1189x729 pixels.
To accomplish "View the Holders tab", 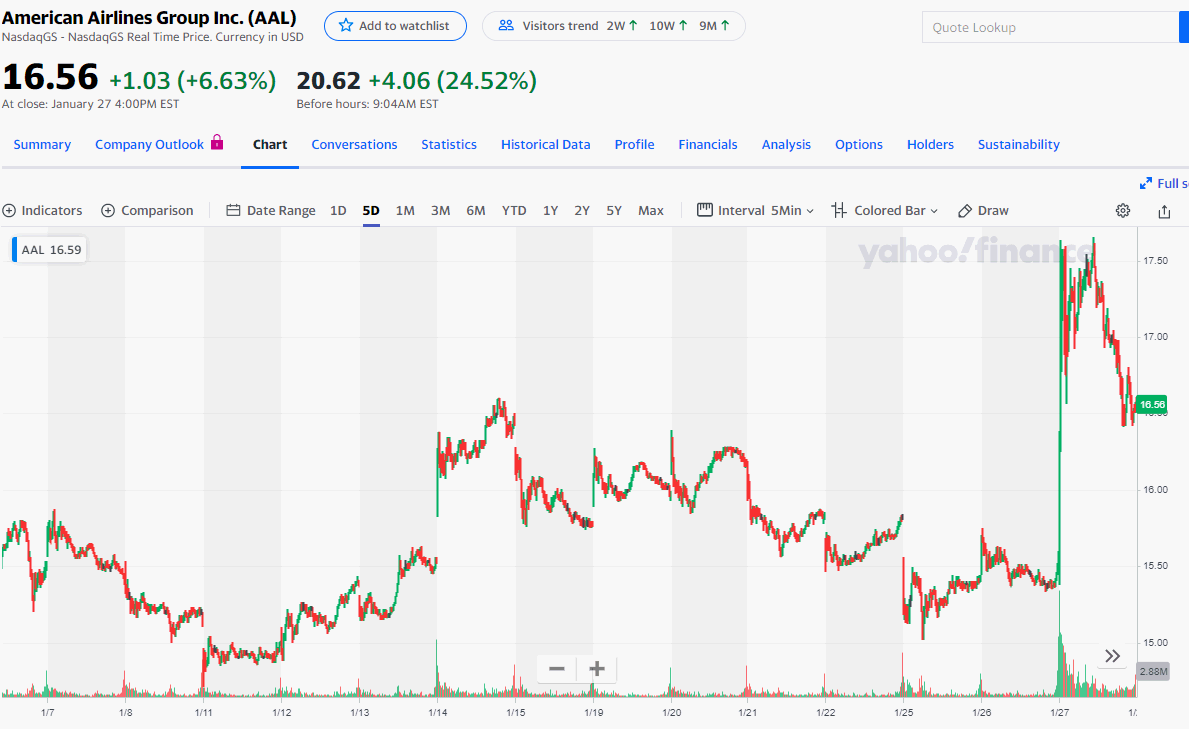I will (930, 144).
